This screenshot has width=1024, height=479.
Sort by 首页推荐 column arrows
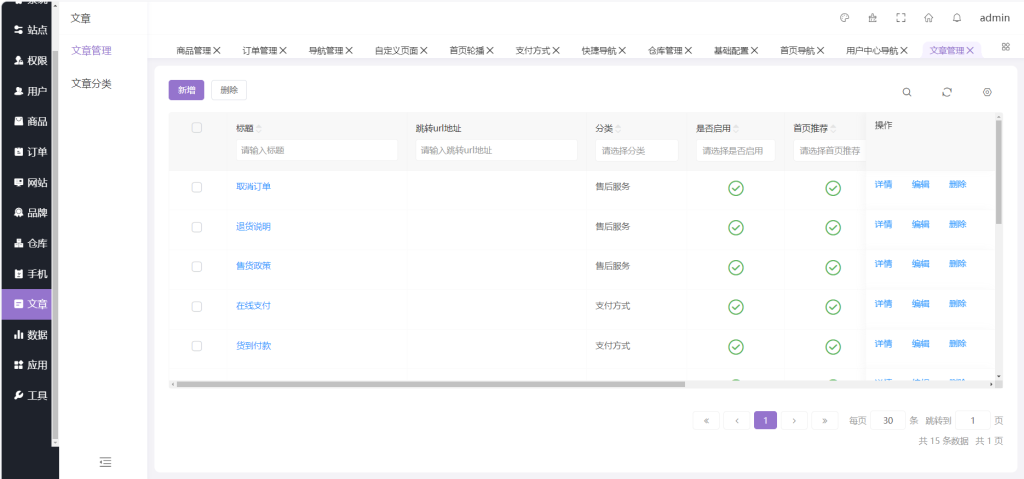click(x=833, y=128)
